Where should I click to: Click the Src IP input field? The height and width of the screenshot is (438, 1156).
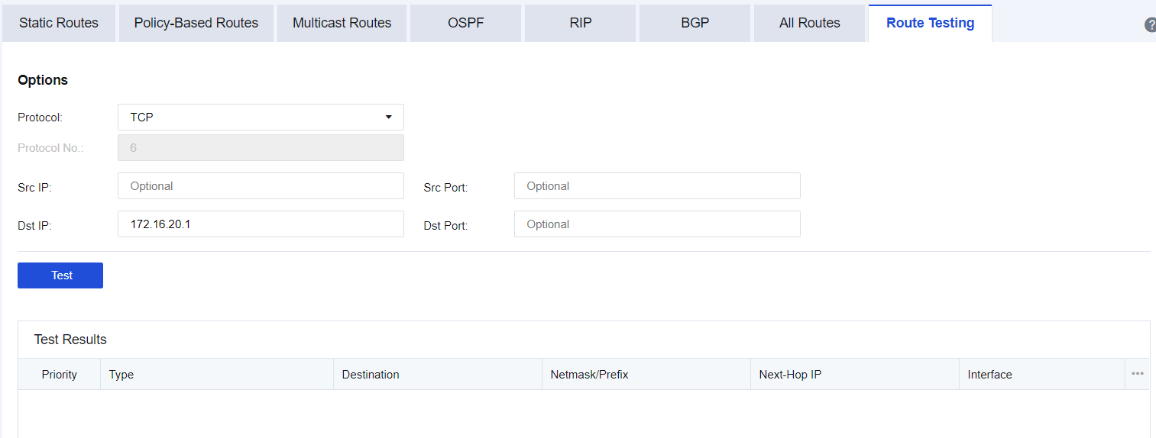pyautogui.click(x=260, y=186)
